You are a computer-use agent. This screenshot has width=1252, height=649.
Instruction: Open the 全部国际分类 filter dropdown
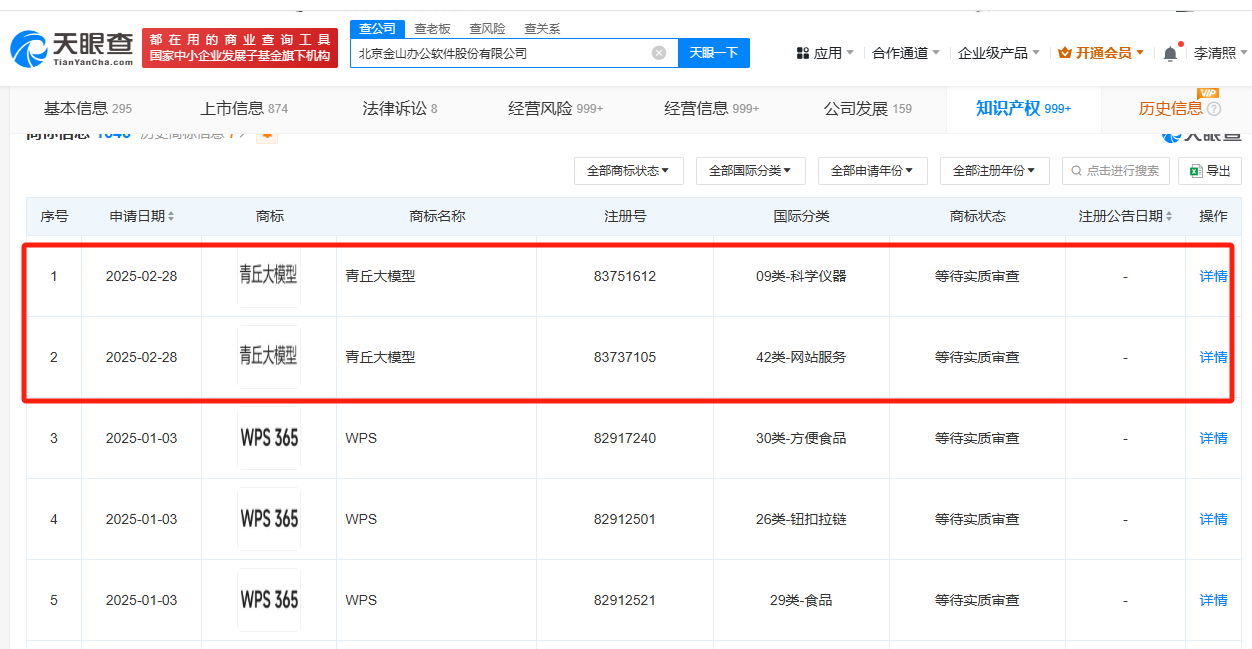click(x=751, y=171)
